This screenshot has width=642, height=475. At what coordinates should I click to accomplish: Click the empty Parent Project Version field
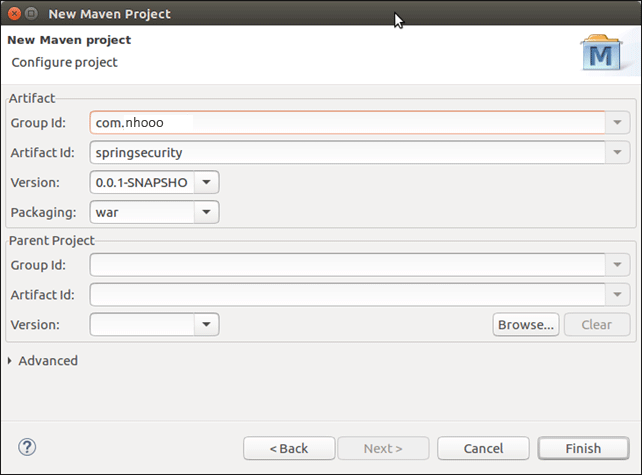[x=140, y=325]
